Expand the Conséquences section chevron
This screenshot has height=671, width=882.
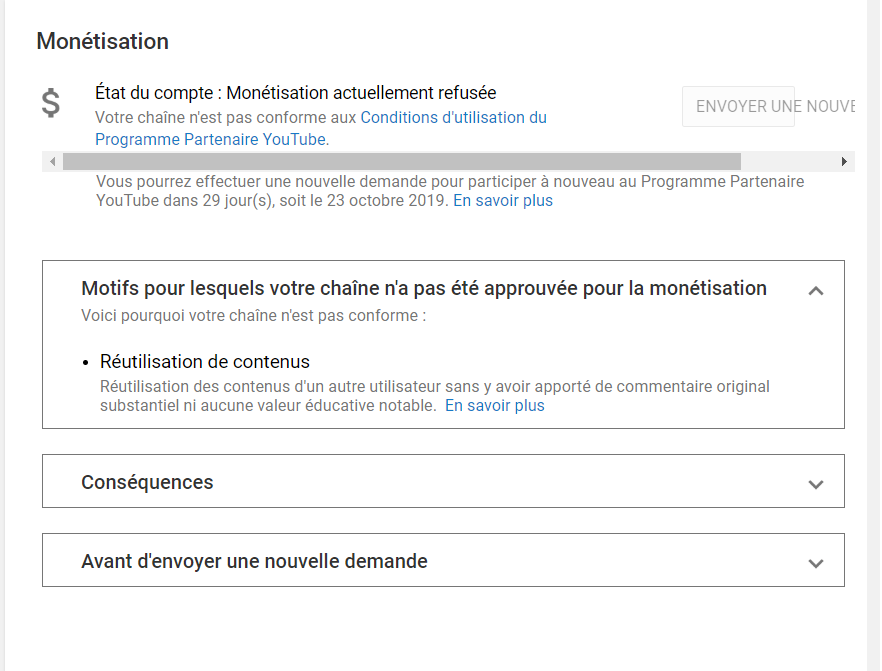816,484
